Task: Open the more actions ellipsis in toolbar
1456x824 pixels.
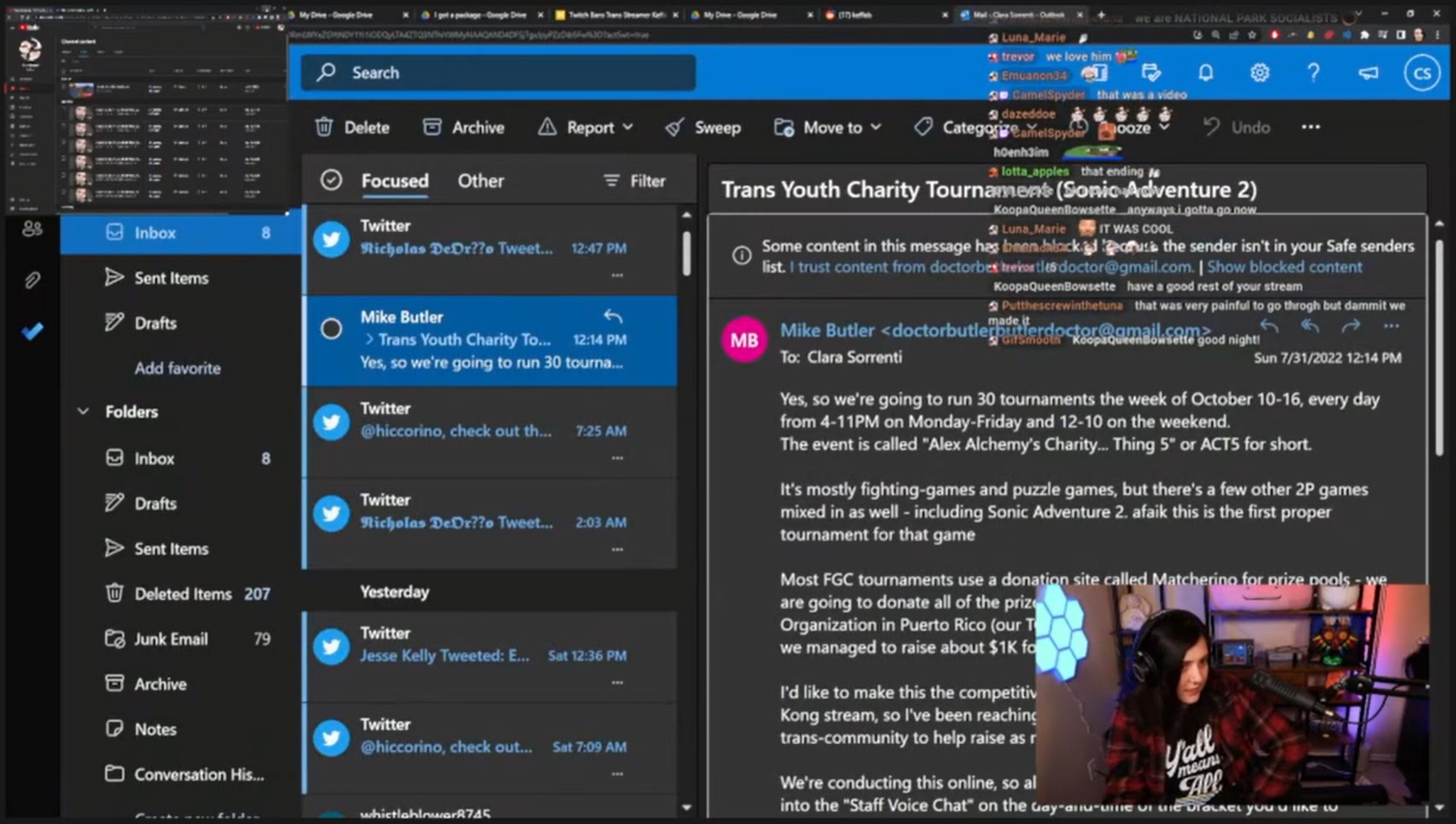Action: pos(1311,127)
